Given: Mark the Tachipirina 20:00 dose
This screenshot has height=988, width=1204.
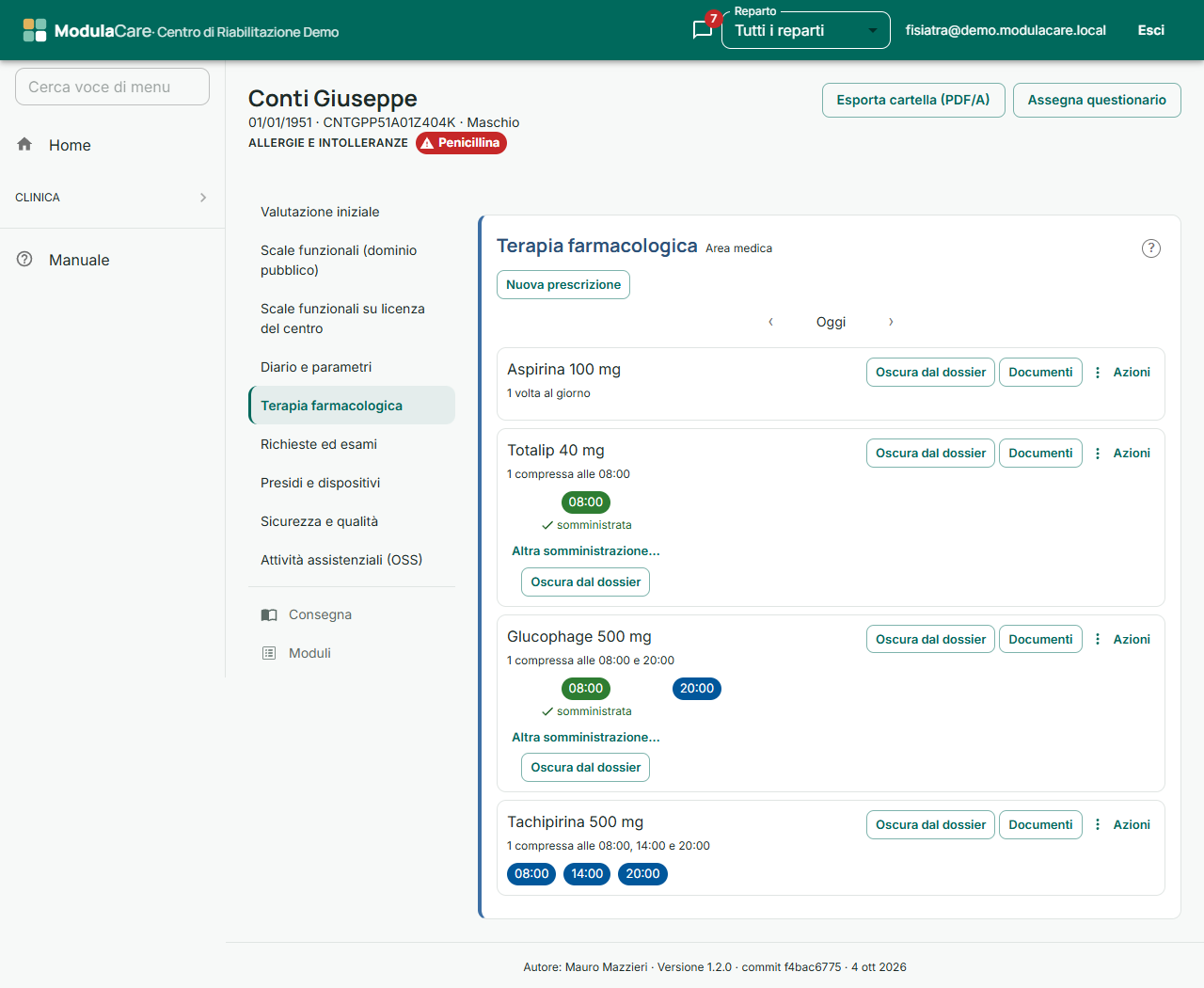Looking at the screenshot, I should 642,874.
